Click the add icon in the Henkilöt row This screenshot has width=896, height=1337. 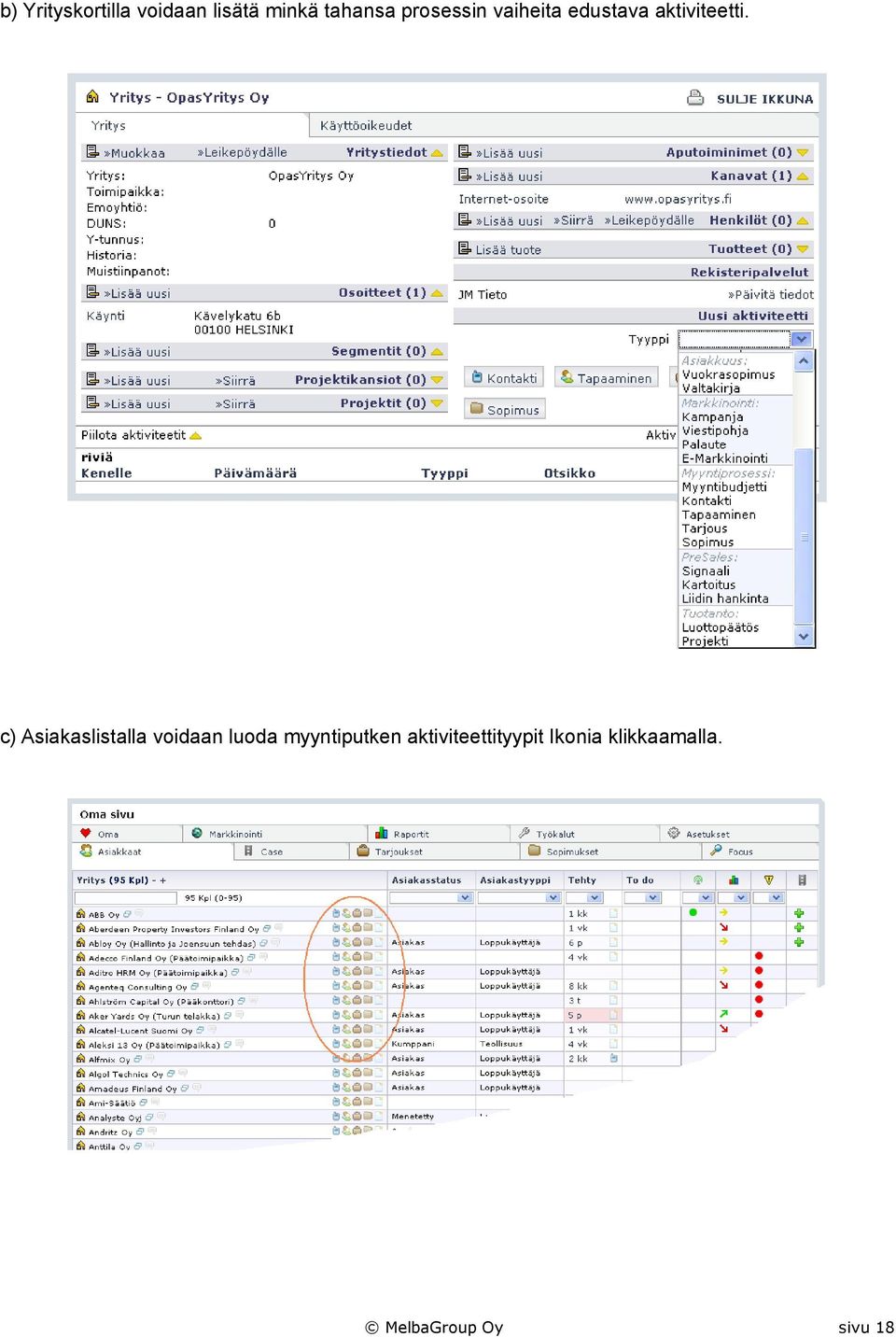pyautogui.click(x=464, y=219)
